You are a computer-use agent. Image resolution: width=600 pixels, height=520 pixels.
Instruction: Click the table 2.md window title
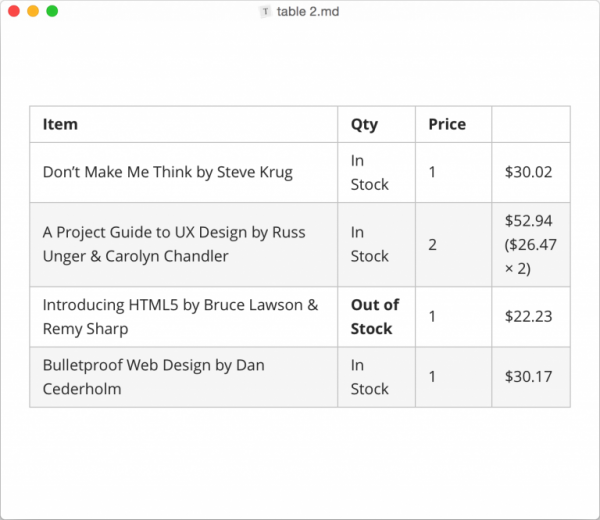coord(308,11)
